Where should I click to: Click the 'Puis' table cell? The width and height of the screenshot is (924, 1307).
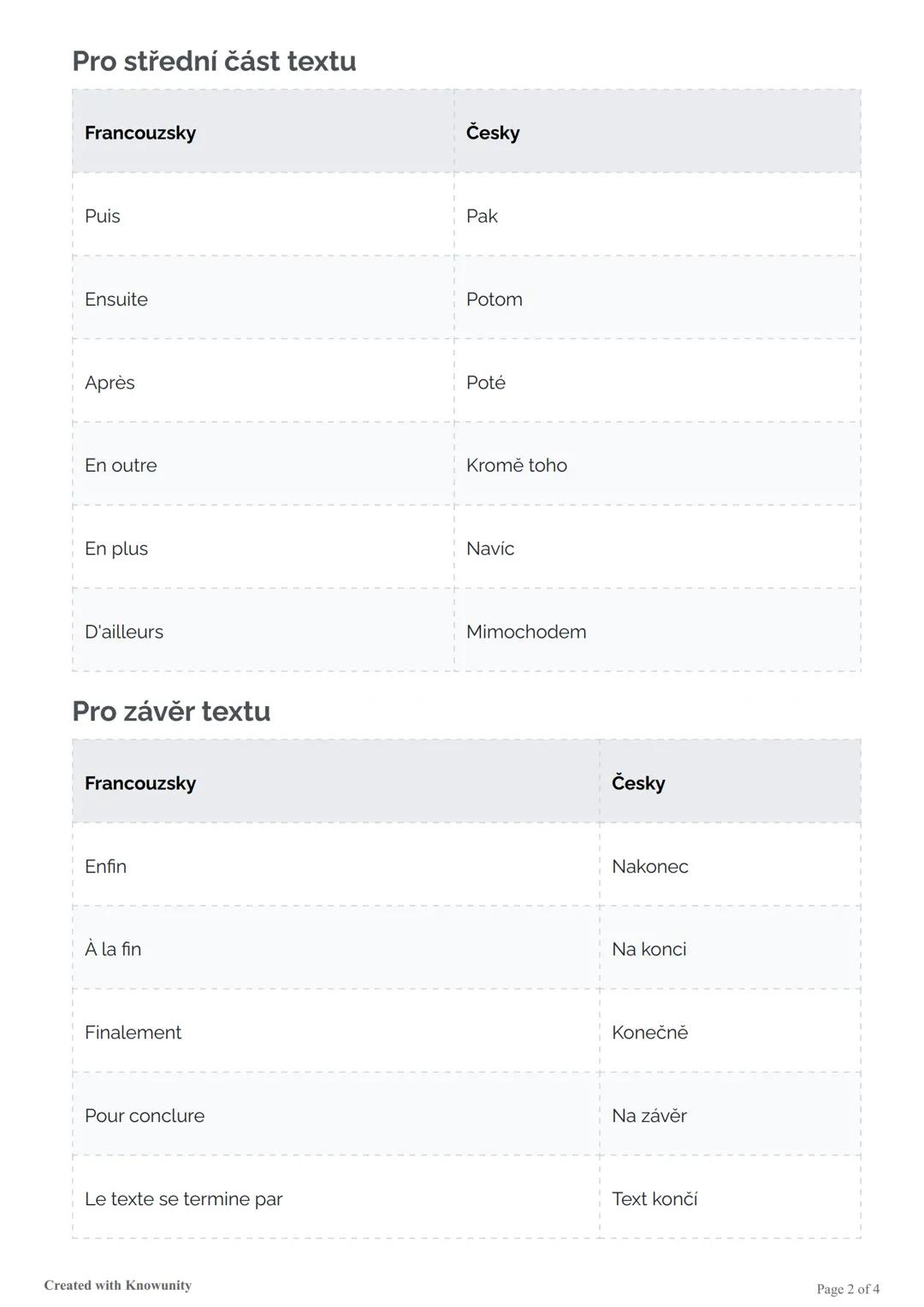pyautogui.click(x=103, y=216)
